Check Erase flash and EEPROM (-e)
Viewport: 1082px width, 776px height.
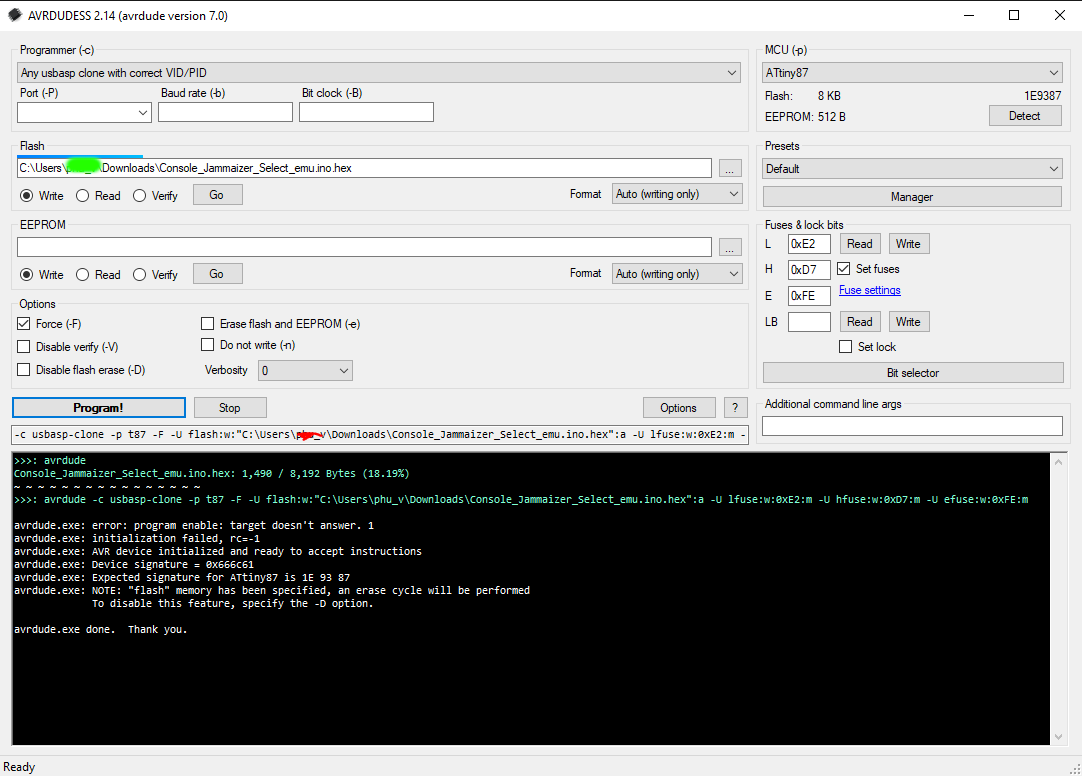(208, 324)
